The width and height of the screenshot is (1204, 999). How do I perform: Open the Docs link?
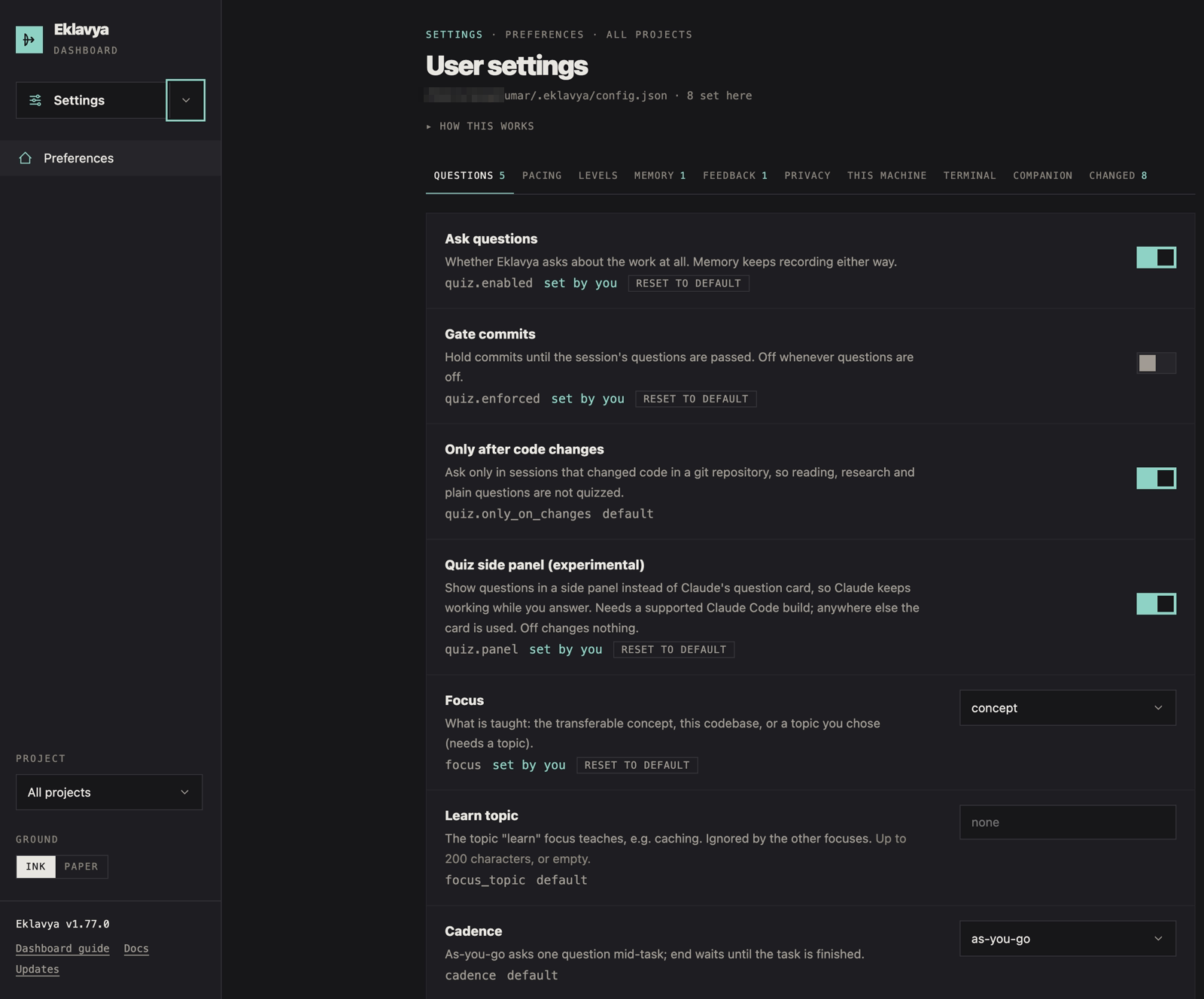point(136,949)
